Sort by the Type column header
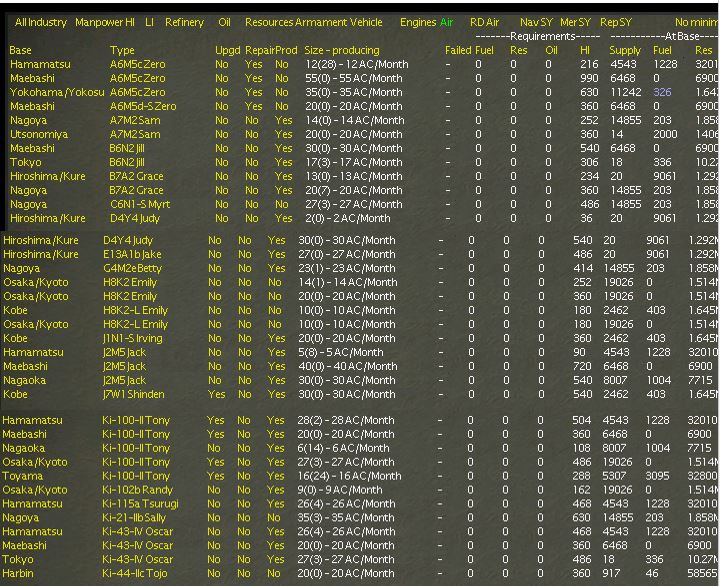This screenshot has width=720, height=586. click(122, 50)
